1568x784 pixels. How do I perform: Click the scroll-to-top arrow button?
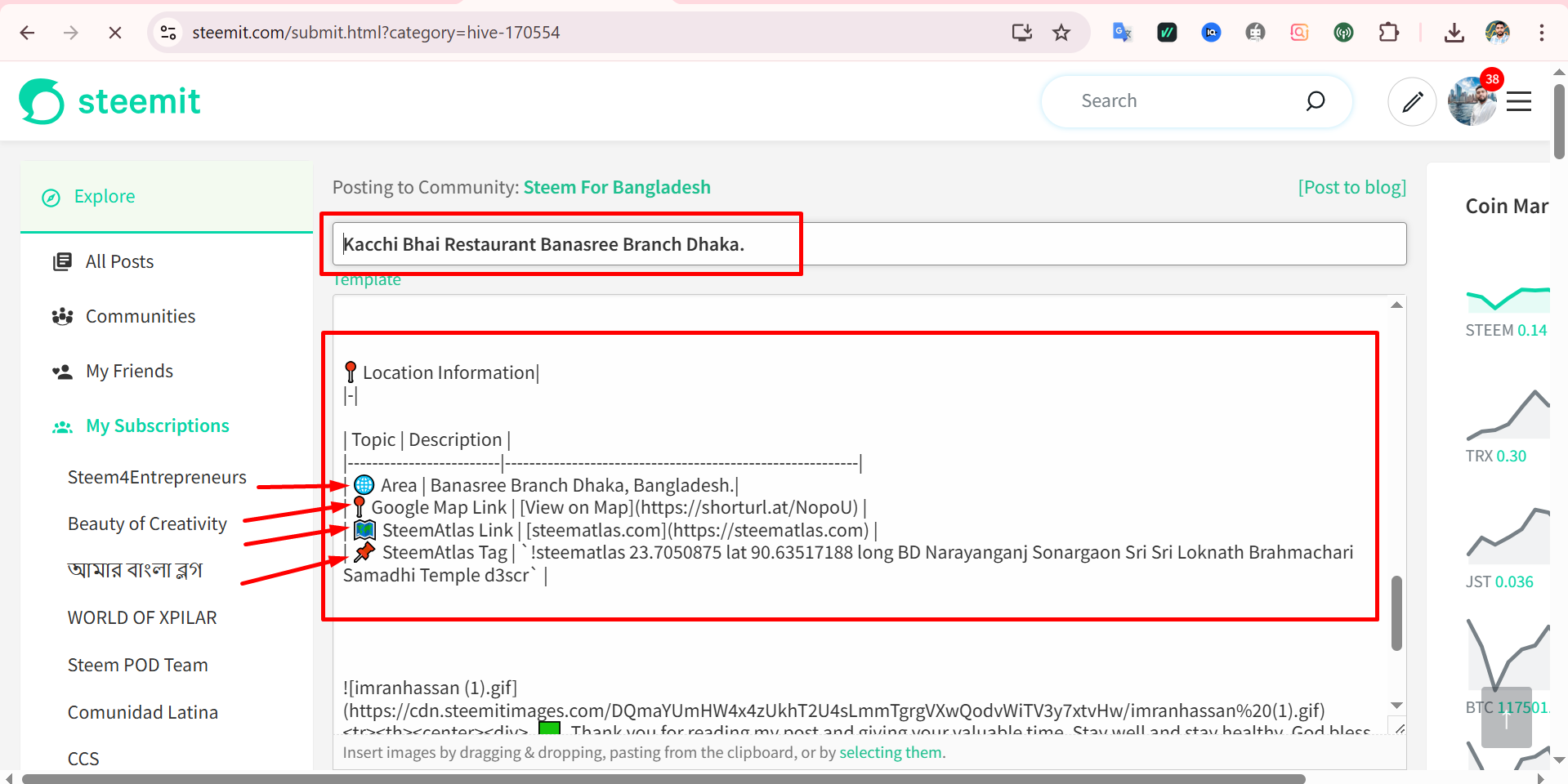point(1506,717)
